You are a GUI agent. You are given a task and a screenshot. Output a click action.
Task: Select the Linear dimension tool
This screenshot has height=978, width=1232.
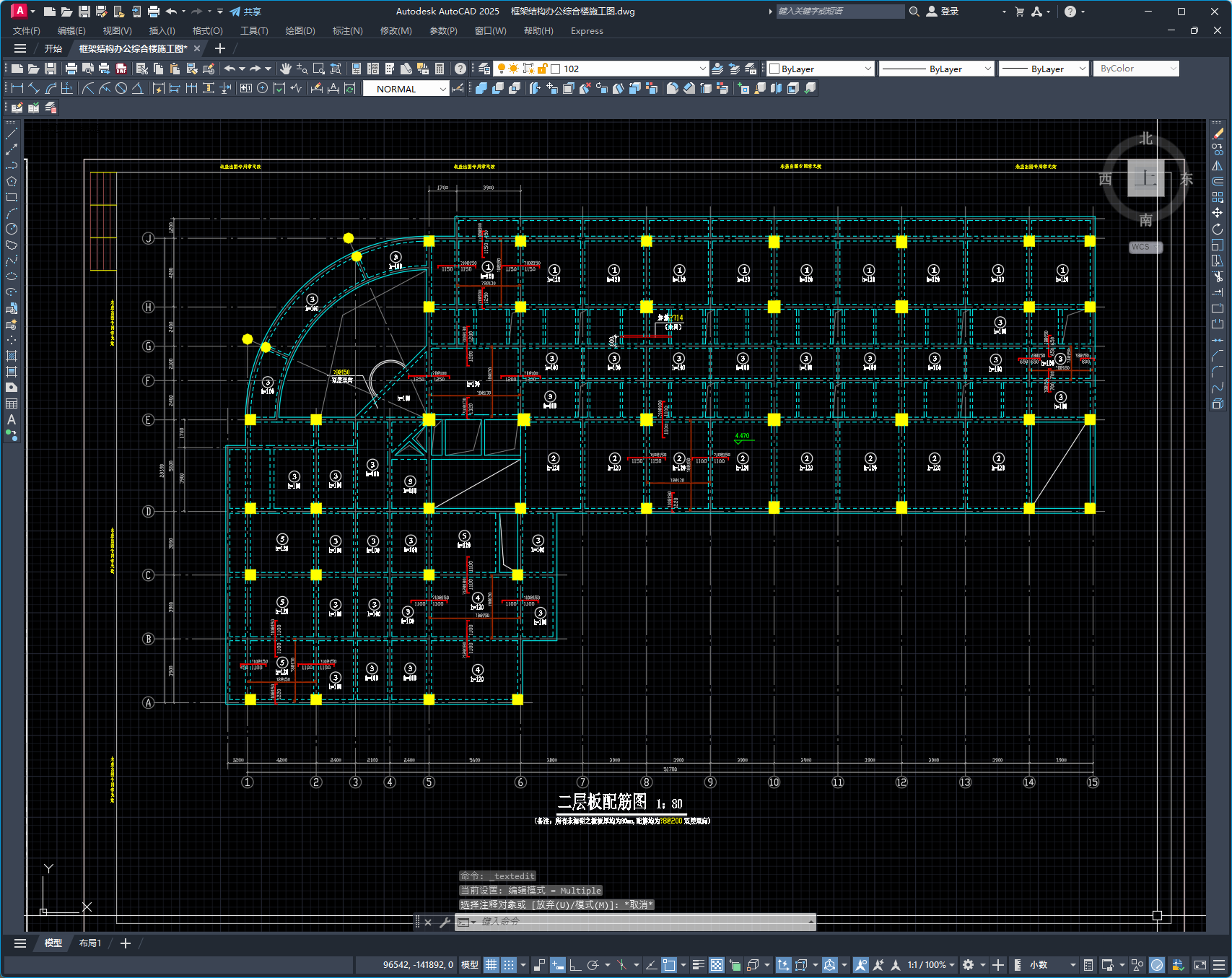point(17,88)
